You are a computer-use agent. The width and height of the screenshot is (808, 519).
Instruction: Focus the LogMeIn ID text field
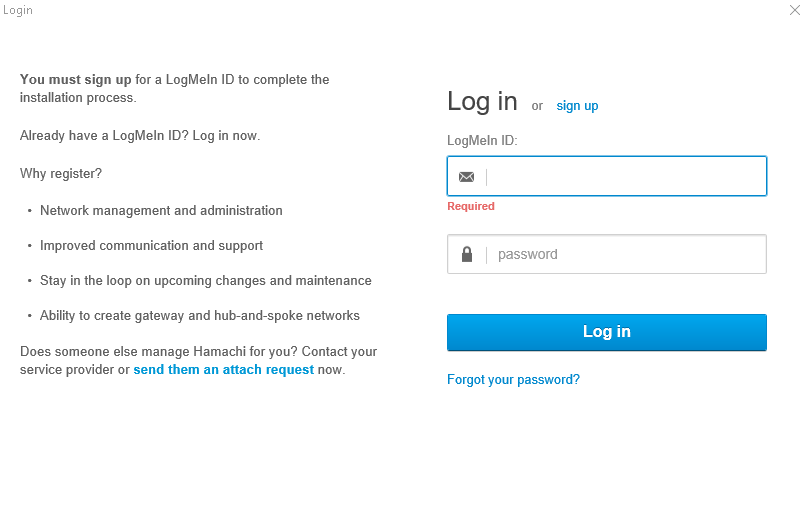[625, 177]
